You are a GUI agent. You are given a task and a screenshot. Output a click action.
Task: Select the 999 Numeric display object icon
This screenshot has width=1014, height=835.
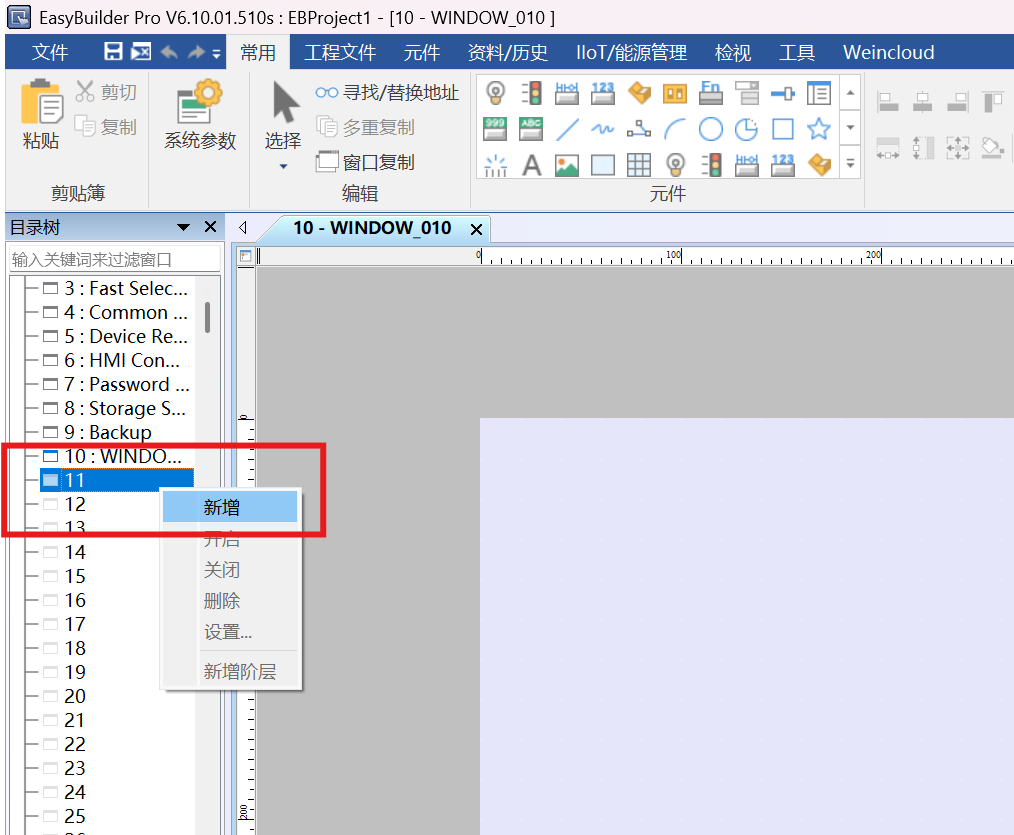495,129
